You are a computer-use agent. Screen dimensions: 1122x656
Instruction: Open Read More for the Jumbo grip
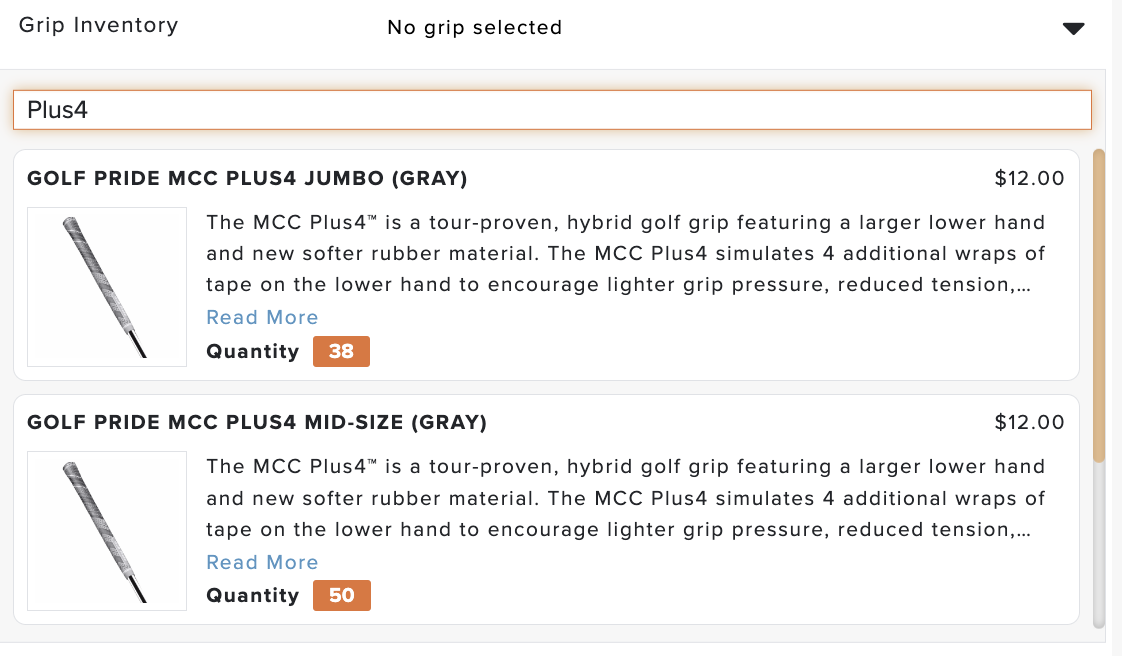tap(262, 318)
